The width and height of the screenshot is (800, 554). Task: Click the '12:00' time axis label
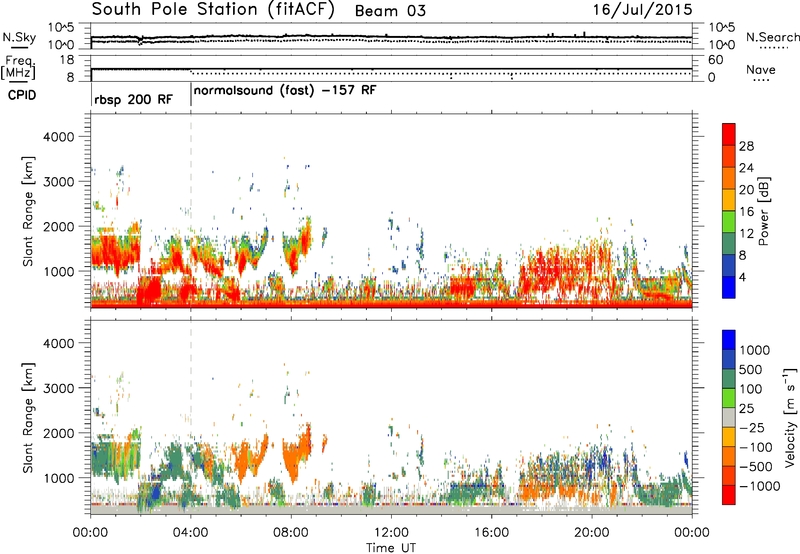click(x=391, y=533)
